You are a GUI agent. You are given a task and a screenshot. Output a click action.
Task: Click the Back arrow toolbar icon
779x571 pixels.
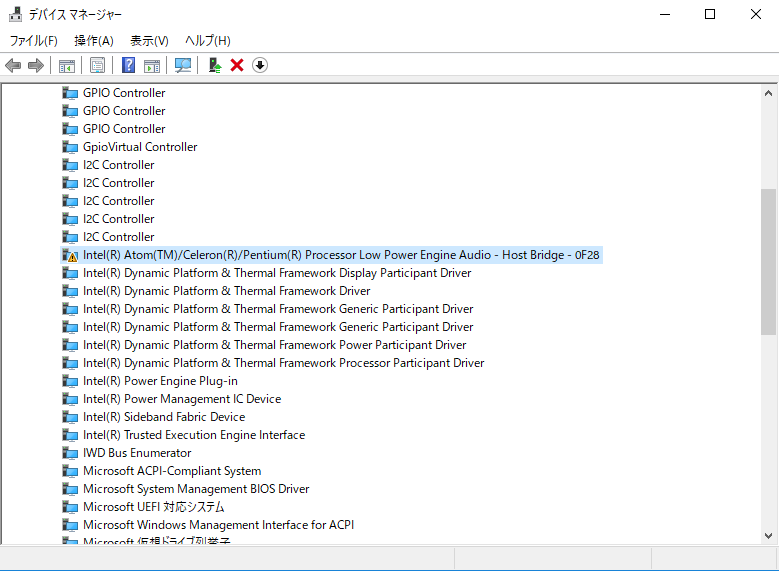tap(13, 65)
